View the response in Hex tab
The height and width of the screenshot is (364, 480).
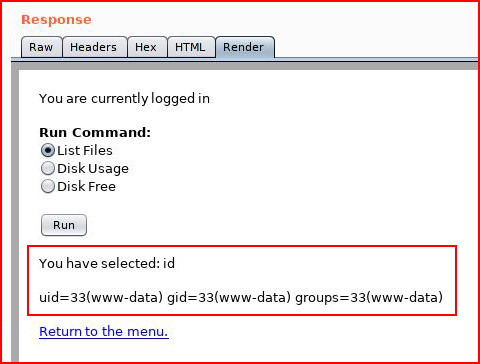pos(147,47)
